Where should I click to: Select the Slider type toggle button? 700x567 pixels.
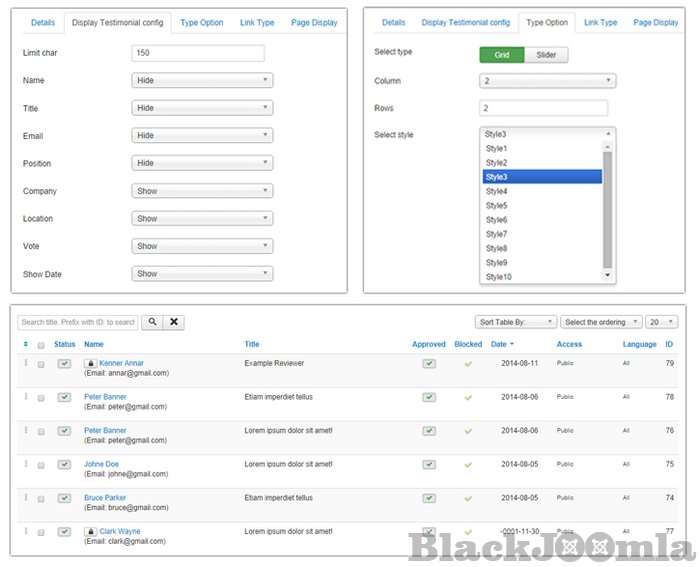point(546,55)
